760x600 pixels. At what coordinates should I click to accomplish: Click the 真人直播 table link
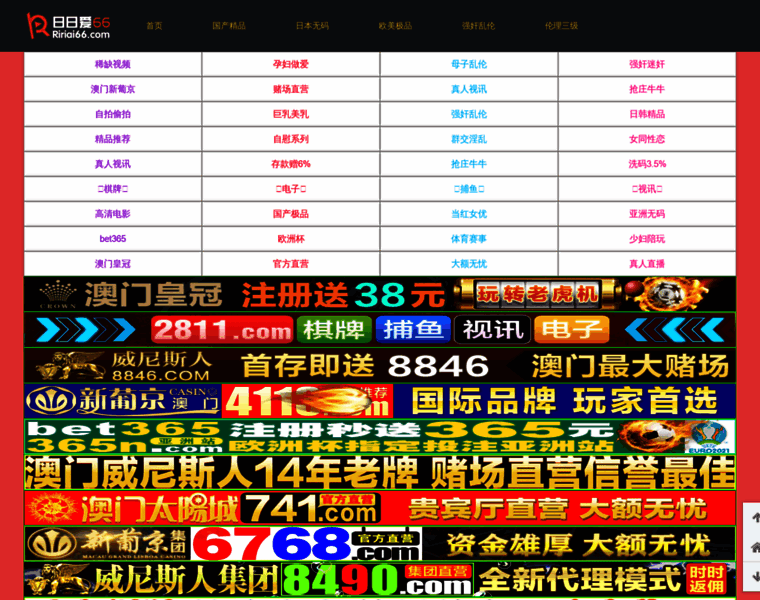pyautogui.click(x=647, y=264)
